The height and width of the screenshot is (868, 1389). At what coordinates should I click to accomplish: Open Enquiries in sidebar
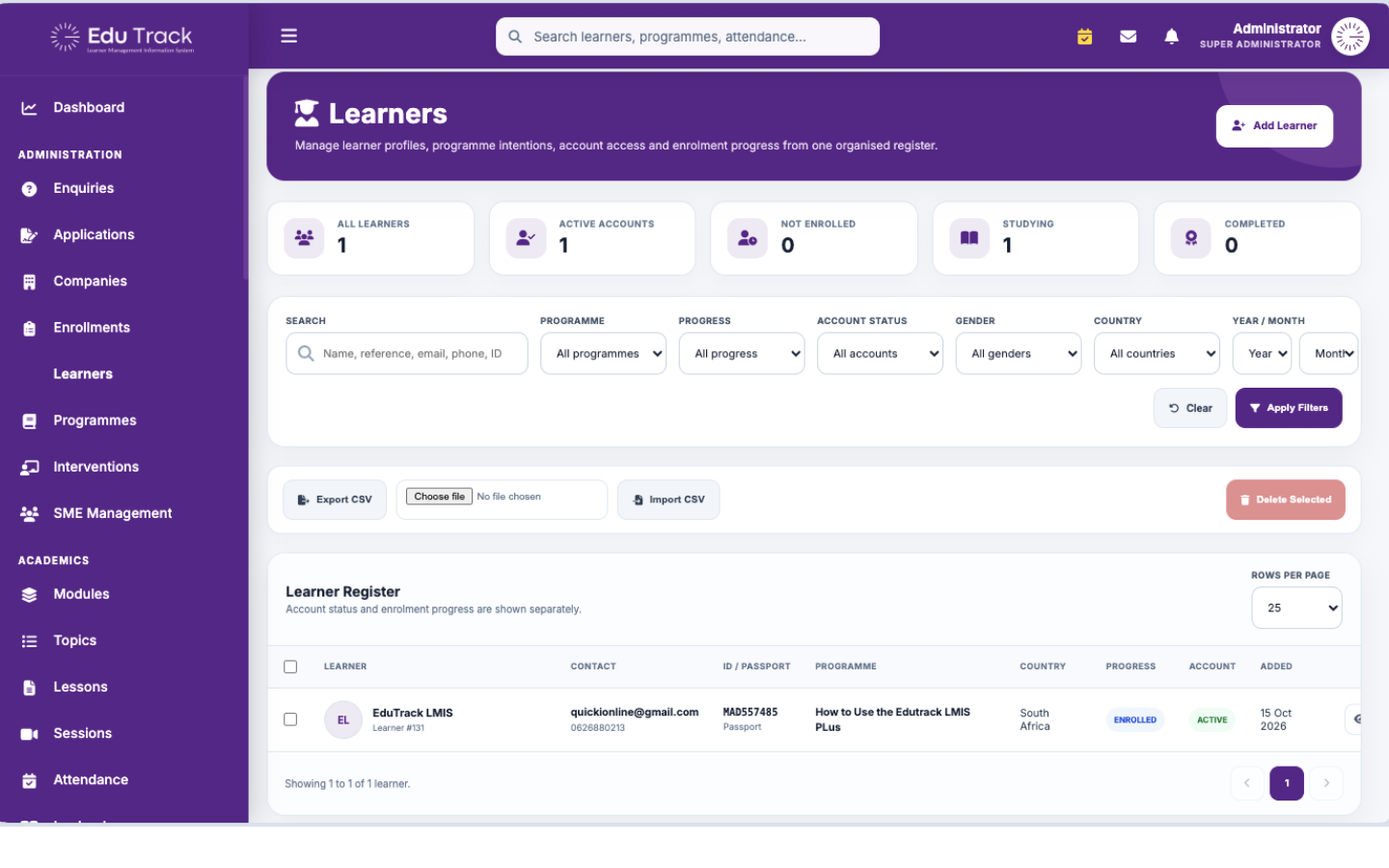coord(84,189)
